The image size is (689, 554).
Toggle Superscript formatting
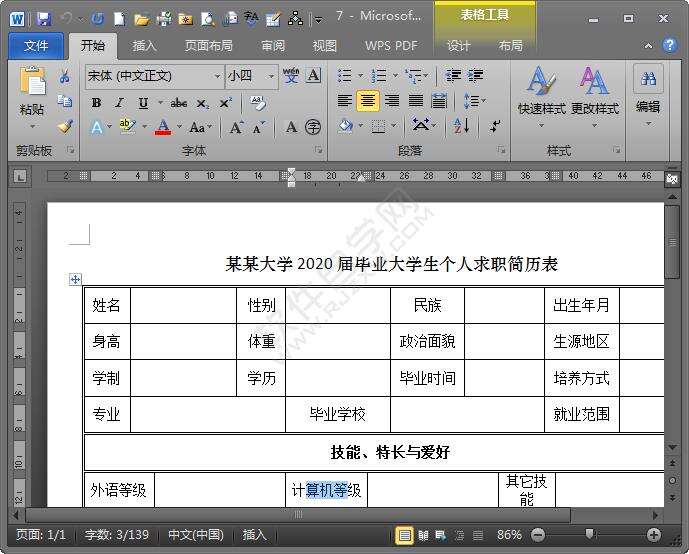click(x=225, y=103)
